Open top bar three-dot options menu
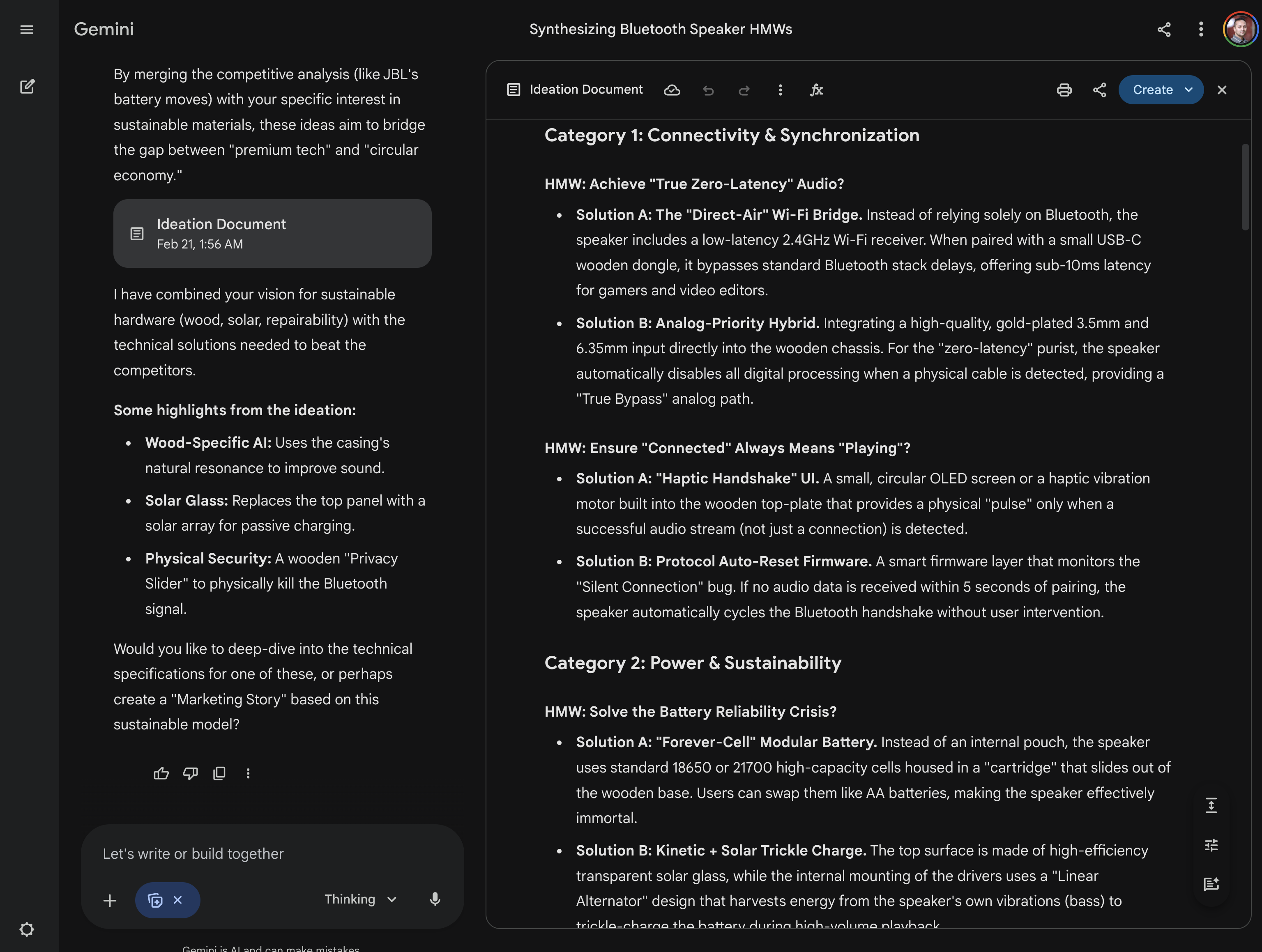This screenshot has height=952, width=1262. (x=1201, y=29)
